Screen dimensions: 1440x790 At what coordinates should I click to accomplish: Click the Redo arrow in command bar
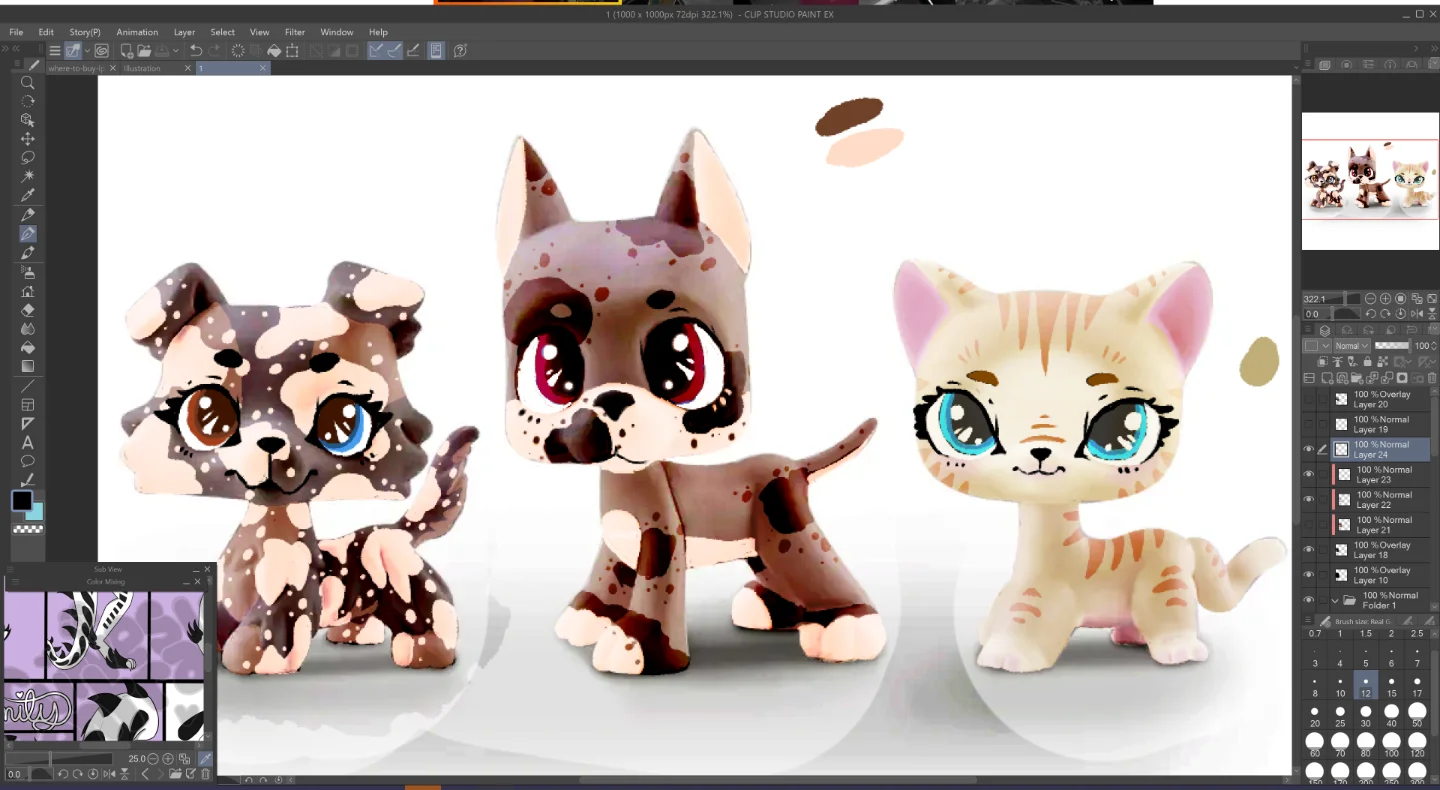215,51
